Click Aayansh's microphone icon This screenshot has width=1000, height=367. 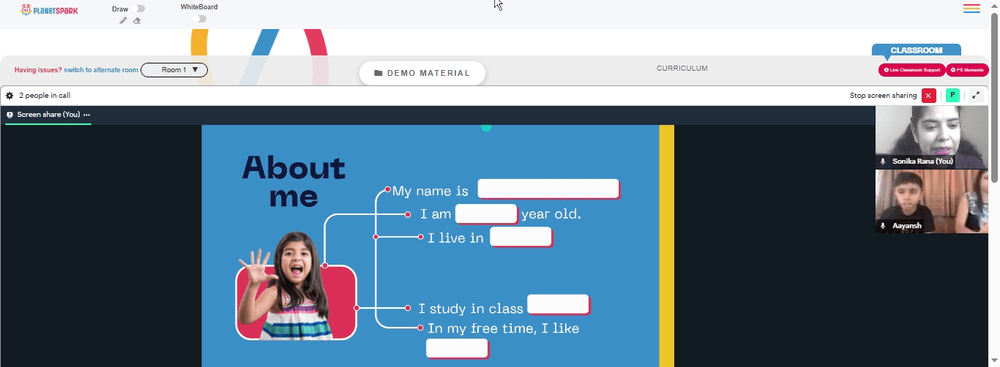883,226
